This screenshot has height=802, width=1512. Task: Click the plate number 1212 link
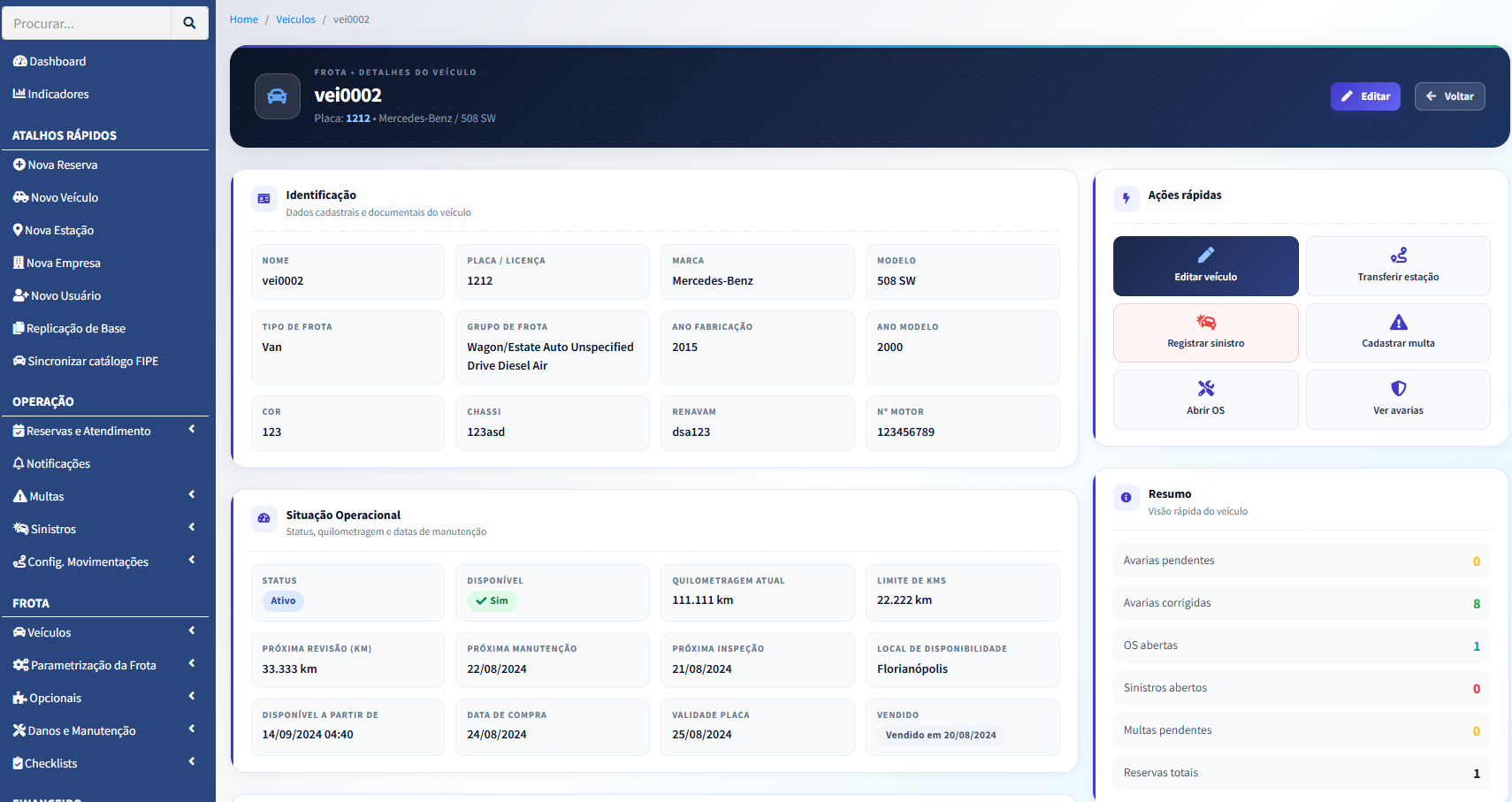[357, 118]
